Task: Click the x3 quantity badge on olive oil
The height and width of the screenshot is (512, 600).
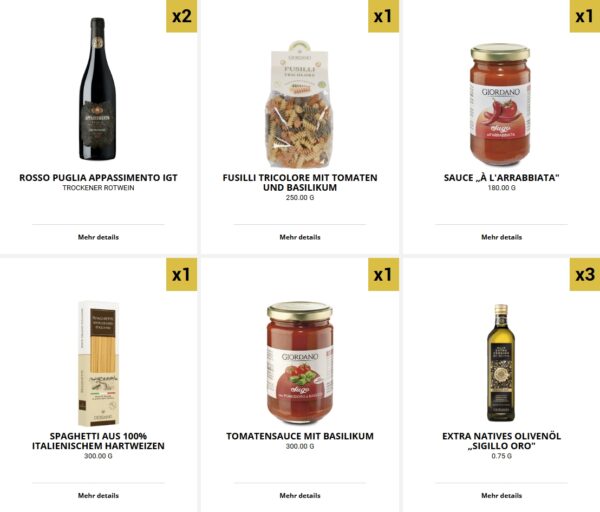Action: pos(585,274)
